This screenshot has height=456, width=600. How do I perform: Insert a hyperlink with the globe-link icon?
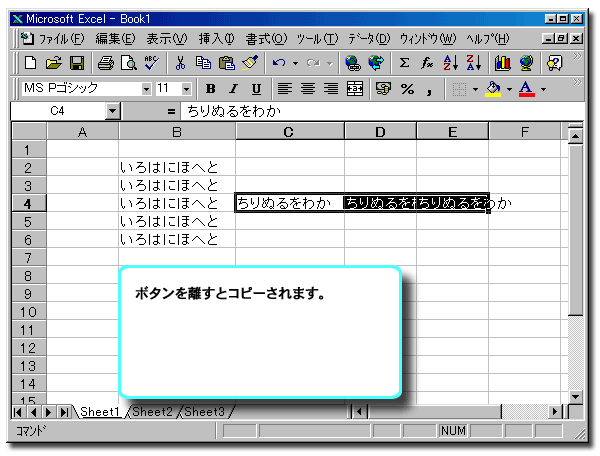click(352, 63)
